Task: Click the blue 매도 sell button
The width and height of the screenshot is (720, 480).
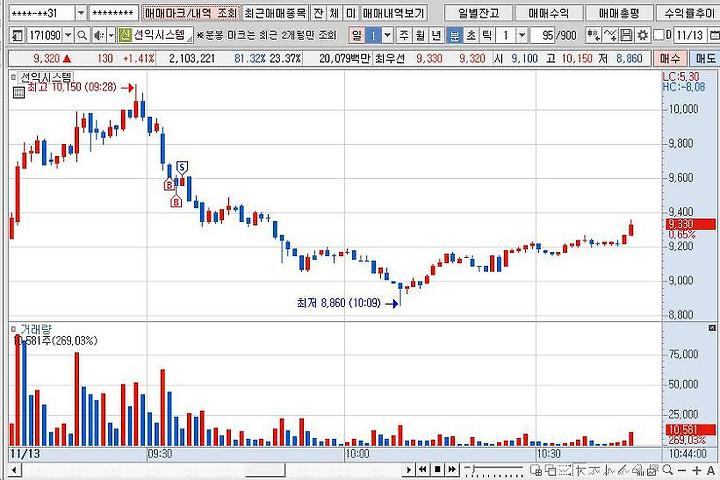Action: pos(705,58)
